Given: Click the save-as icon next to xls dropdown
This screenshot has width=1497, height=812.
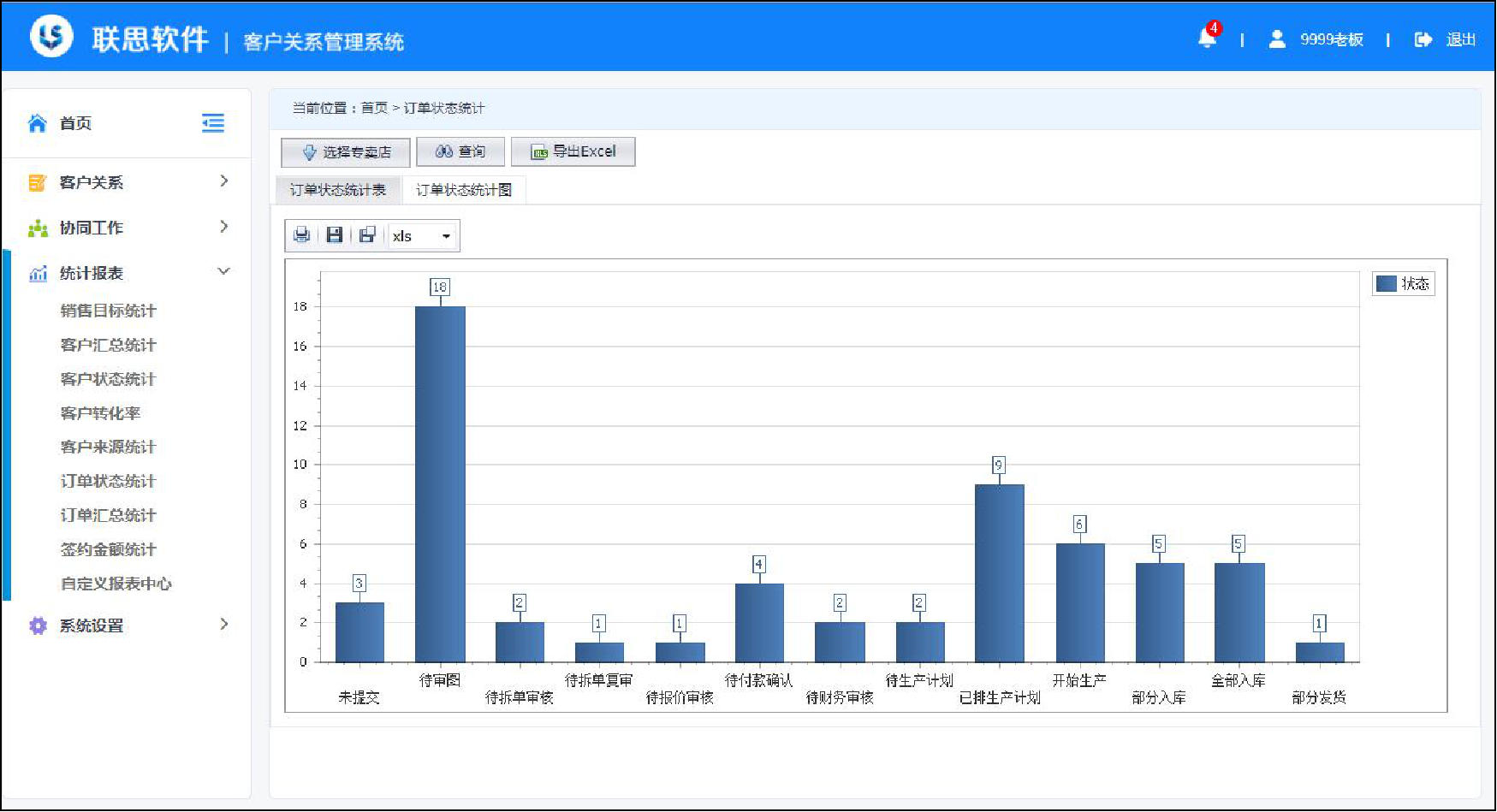Looking at the screenshot, I should [x=367, y=235].
